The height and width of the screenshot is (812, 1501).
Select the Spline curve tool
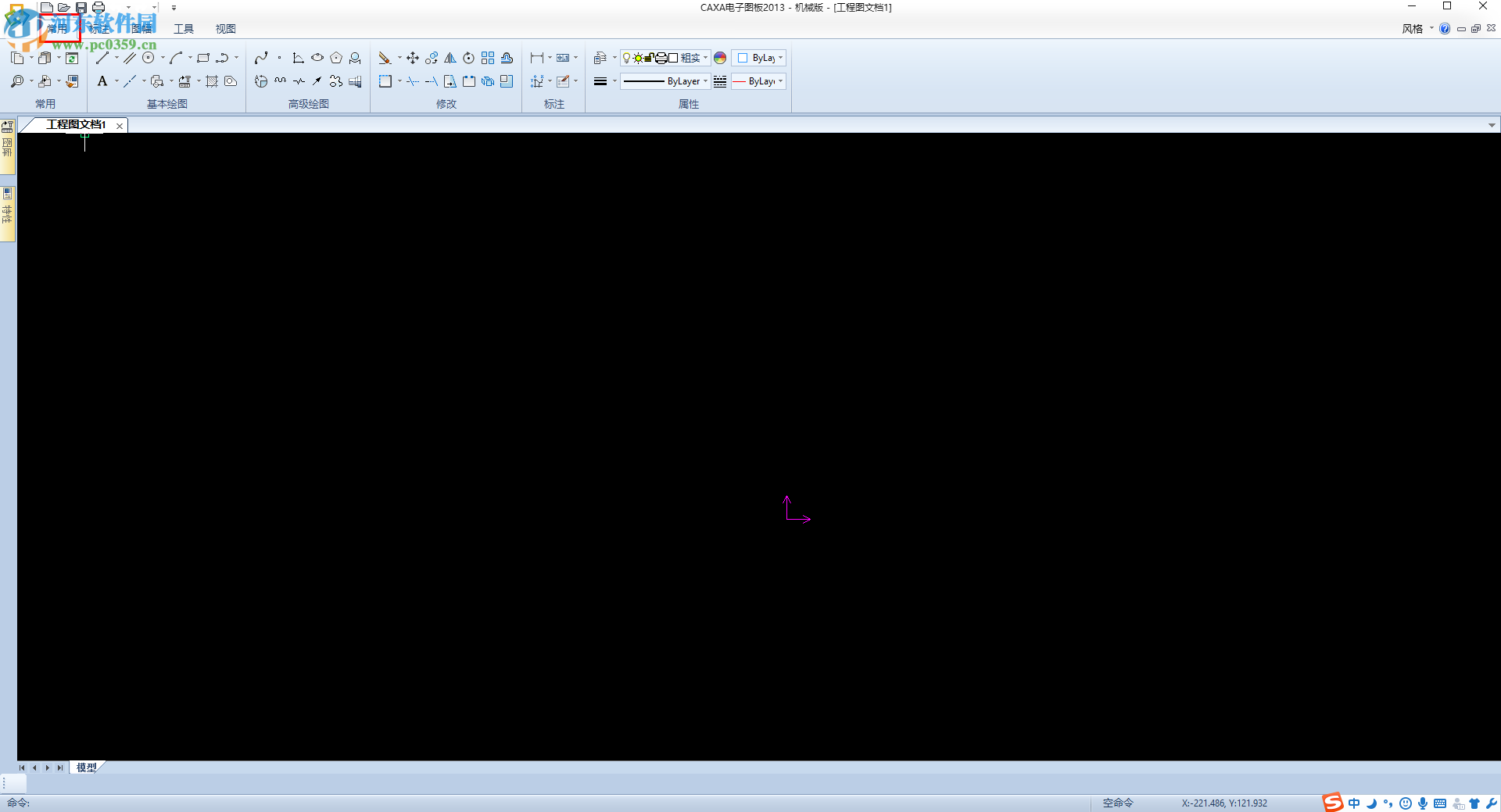261,58
